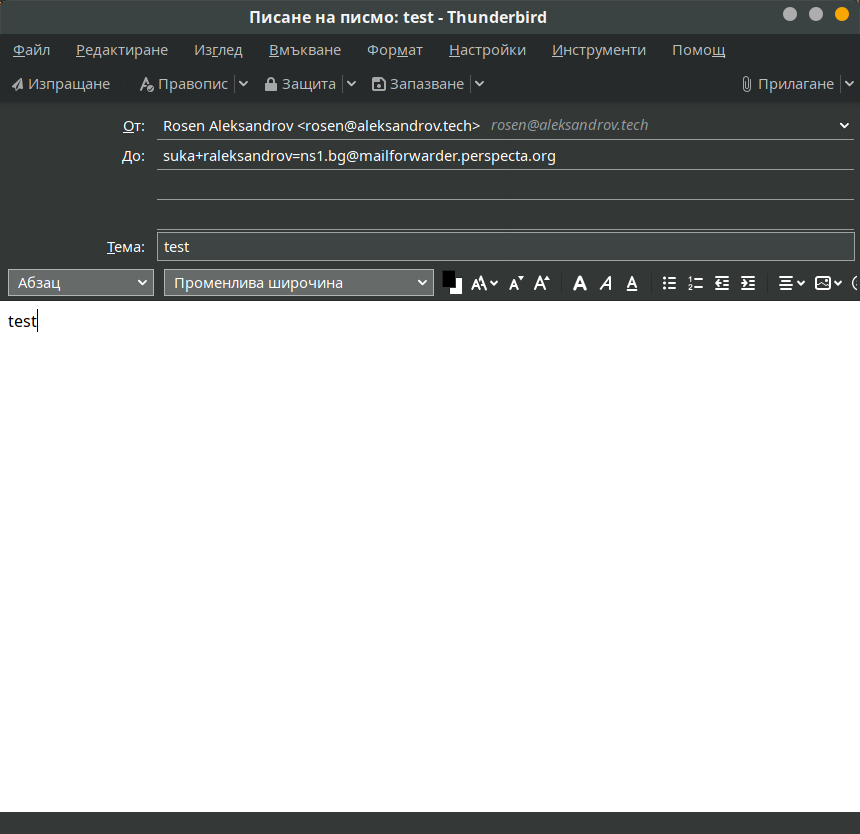Open the Инструменти menu
This screenshot has width=860, height=834.
[598, 50]
